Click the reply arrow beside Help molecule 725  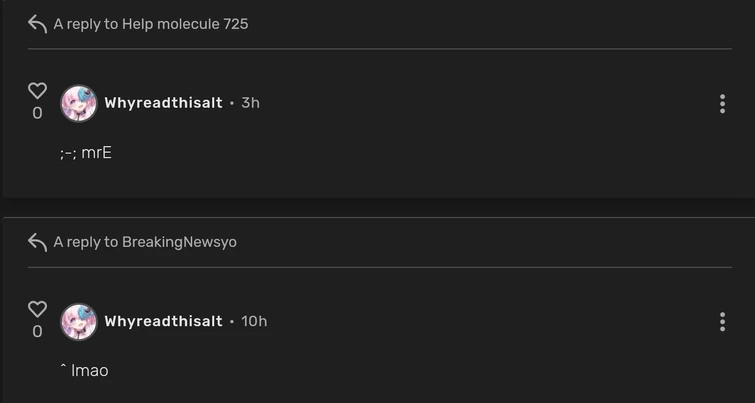tap(37, 24)
